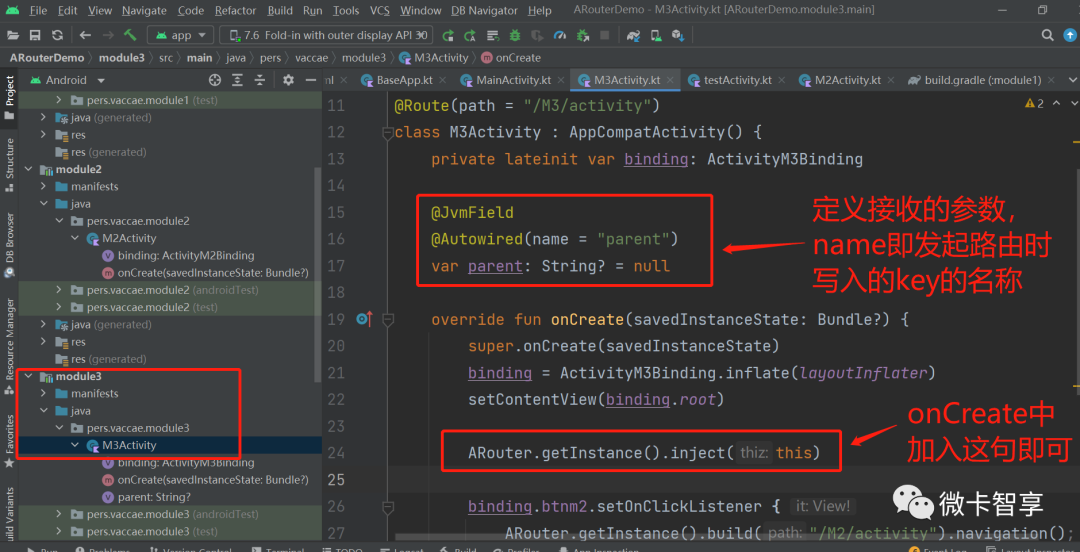The image size is (1080, 552).
Task: Click the override gutter icon on line 19
Action: click(364, 319)
